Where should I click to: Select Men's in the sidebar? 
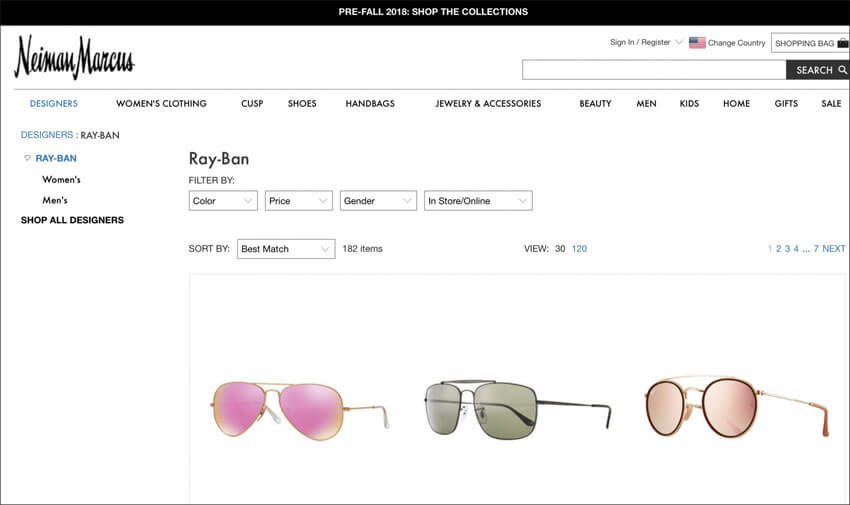point(55,200)
